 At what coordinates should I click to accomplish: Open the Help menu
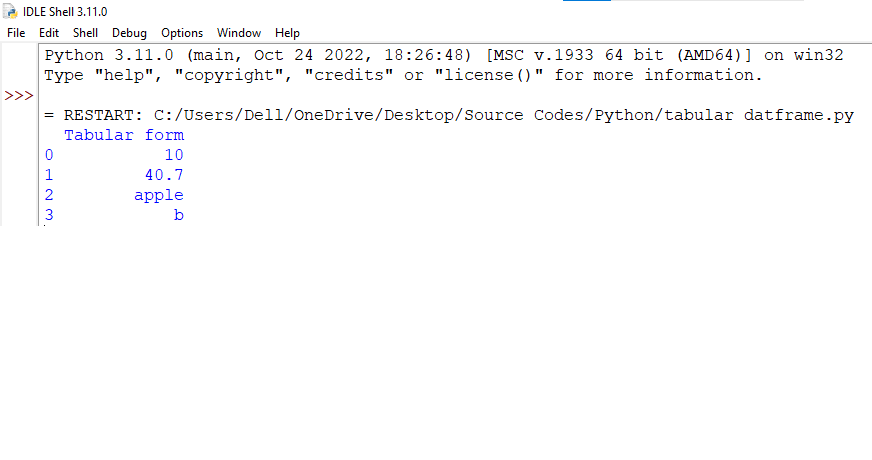pyautogui.click(x=287, y=33)
